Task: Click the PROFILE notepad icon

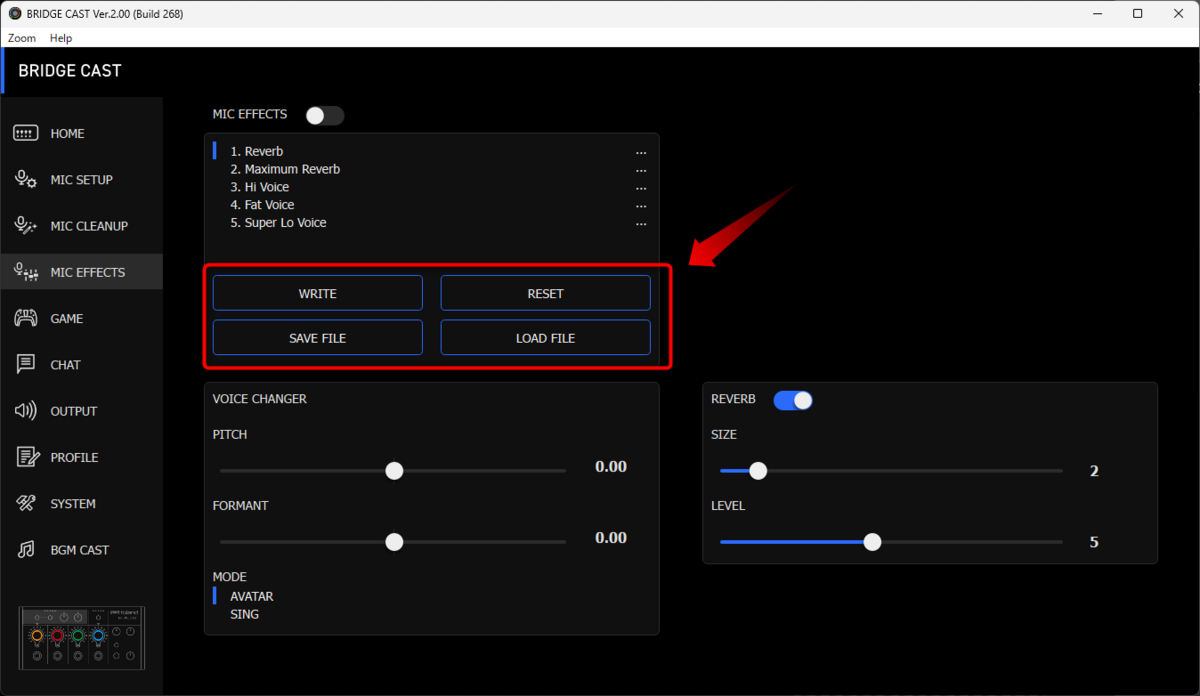Action: 28,457
